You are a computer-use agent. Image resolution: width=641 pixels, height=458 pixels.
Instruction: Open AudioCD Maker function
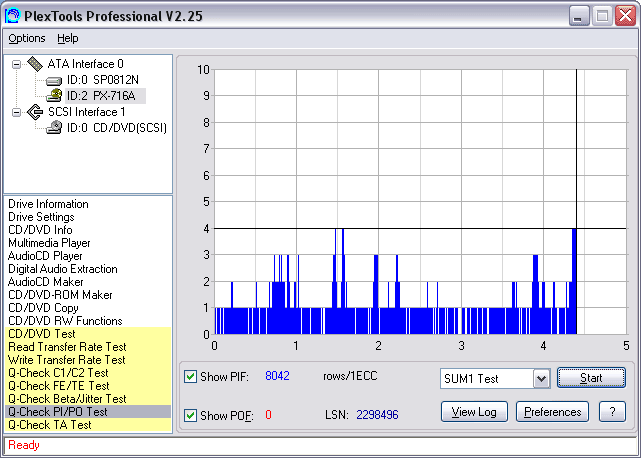pos(45,282)
